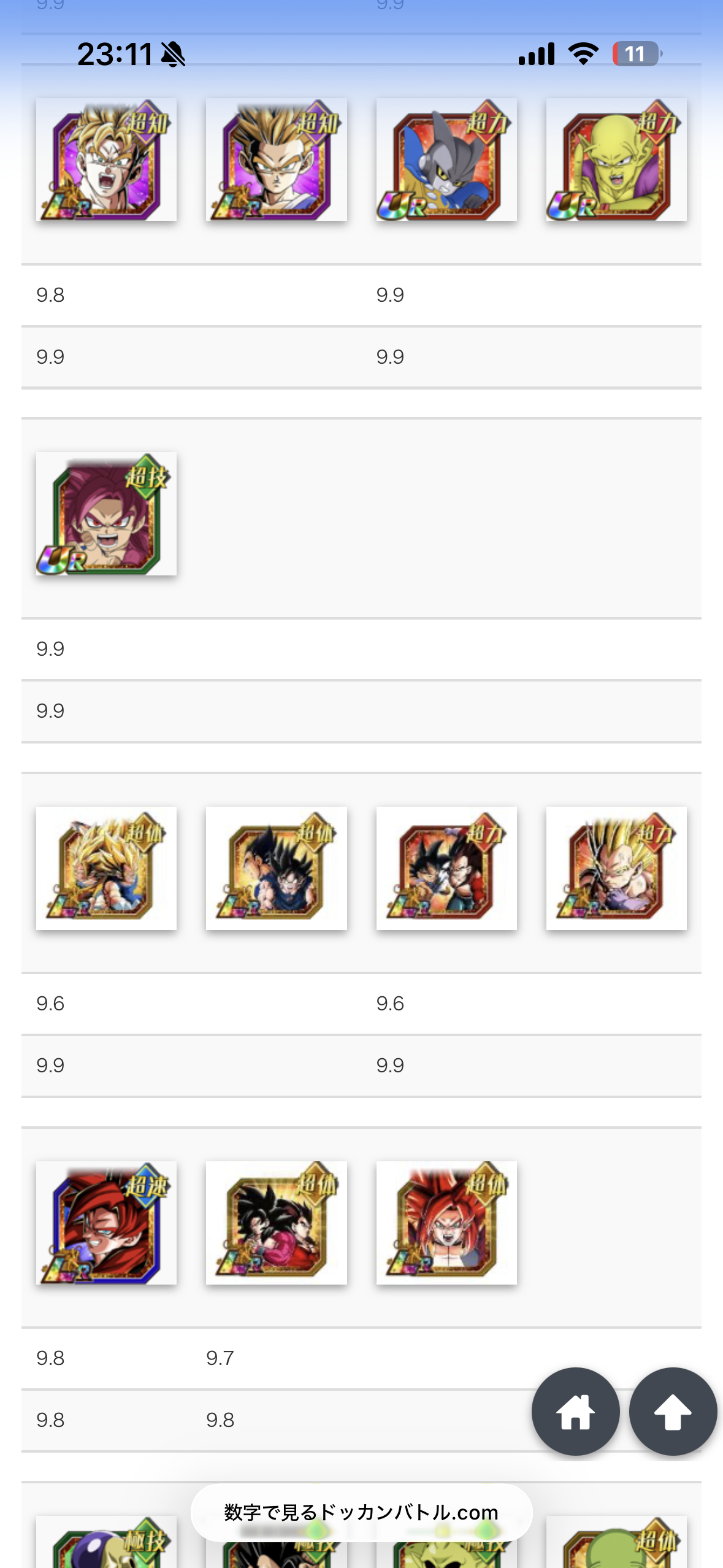Open the red-haired Gogeta 超体 LR card
The image size is (723, 1568).
446,1223
